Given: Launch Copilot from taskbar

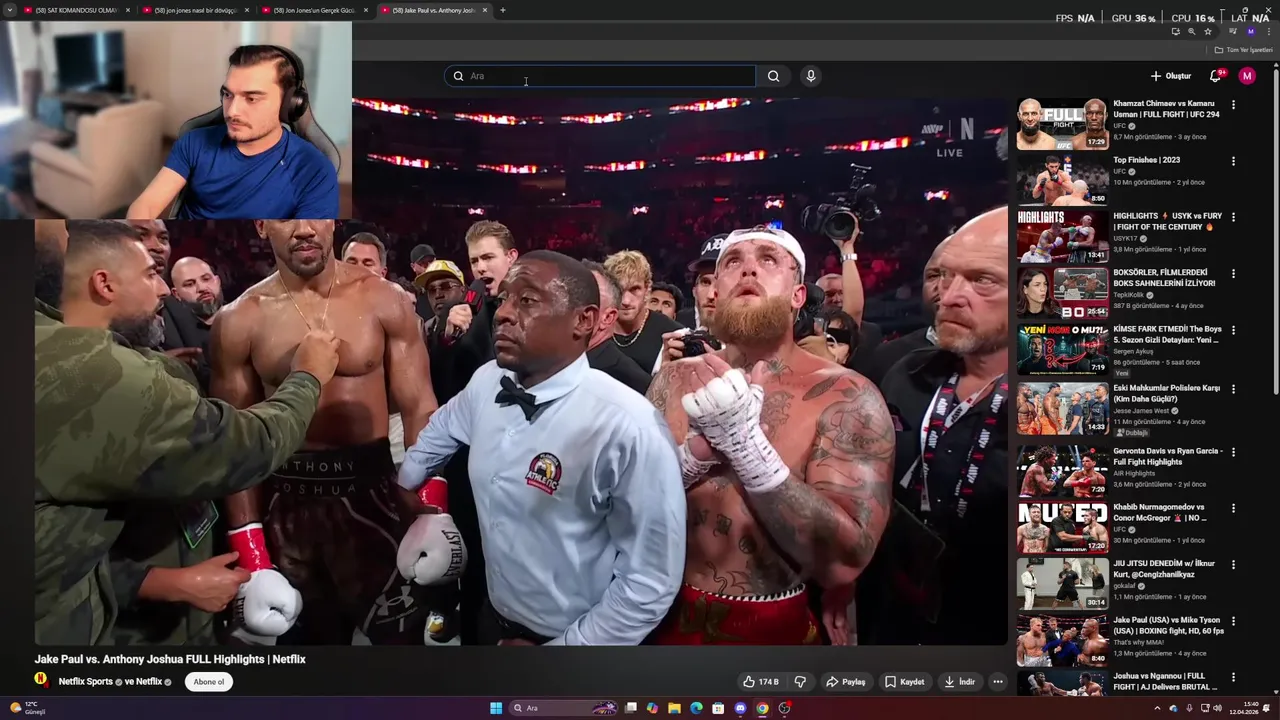Looking at the screenshot, I should point(652,708).
